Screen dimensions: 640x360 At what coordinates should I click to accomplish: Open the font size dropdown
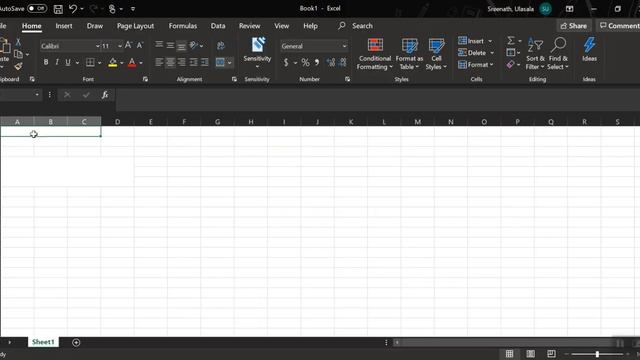[120, 46]
